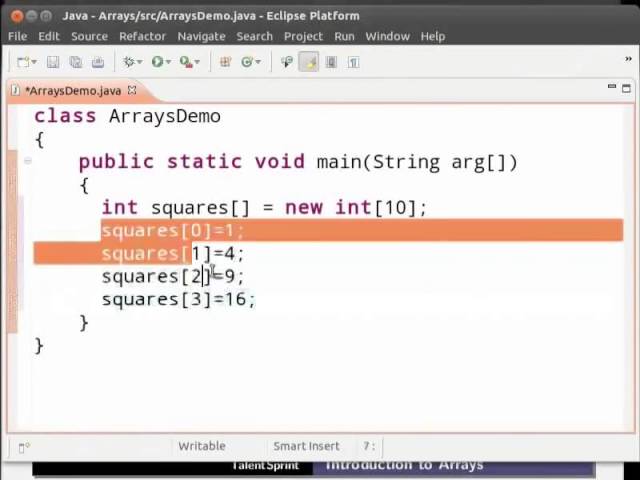This screenshot has width=640, height=480.
Task: Click the green Run button icon
Action: pyautogui.click(x=157, y=62)
